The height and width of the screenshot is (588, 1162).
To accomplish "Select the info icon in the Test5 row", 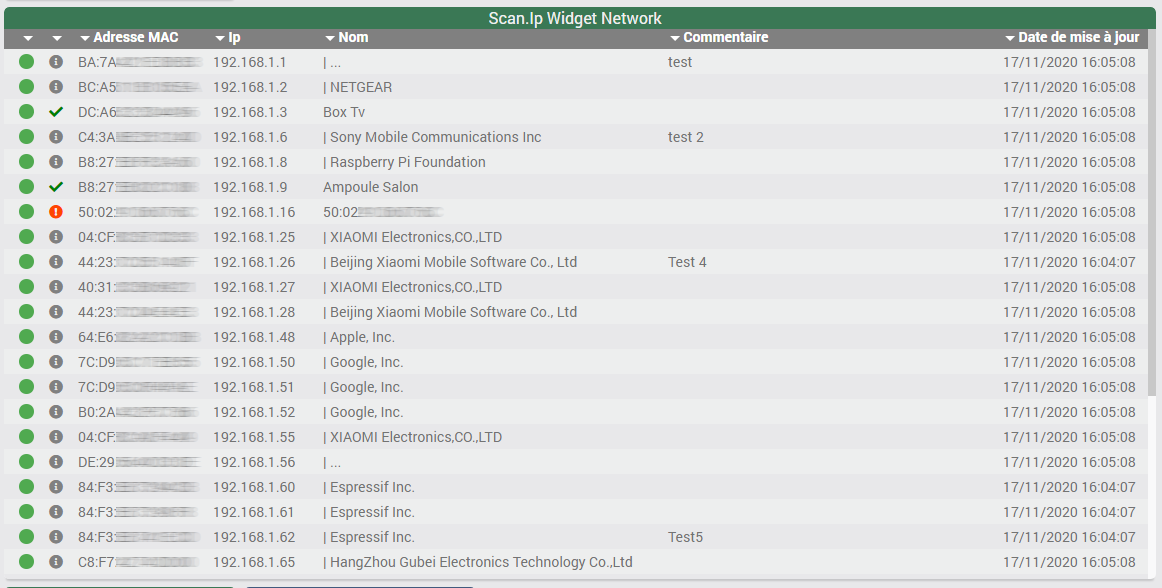I will (x=56, y=537).
